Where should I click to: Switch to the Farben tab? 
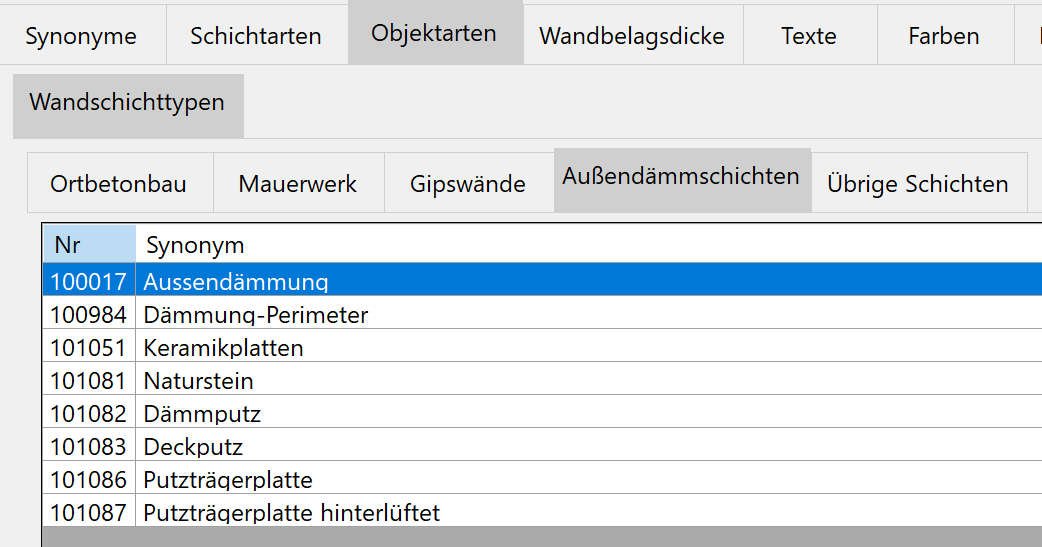944,35
